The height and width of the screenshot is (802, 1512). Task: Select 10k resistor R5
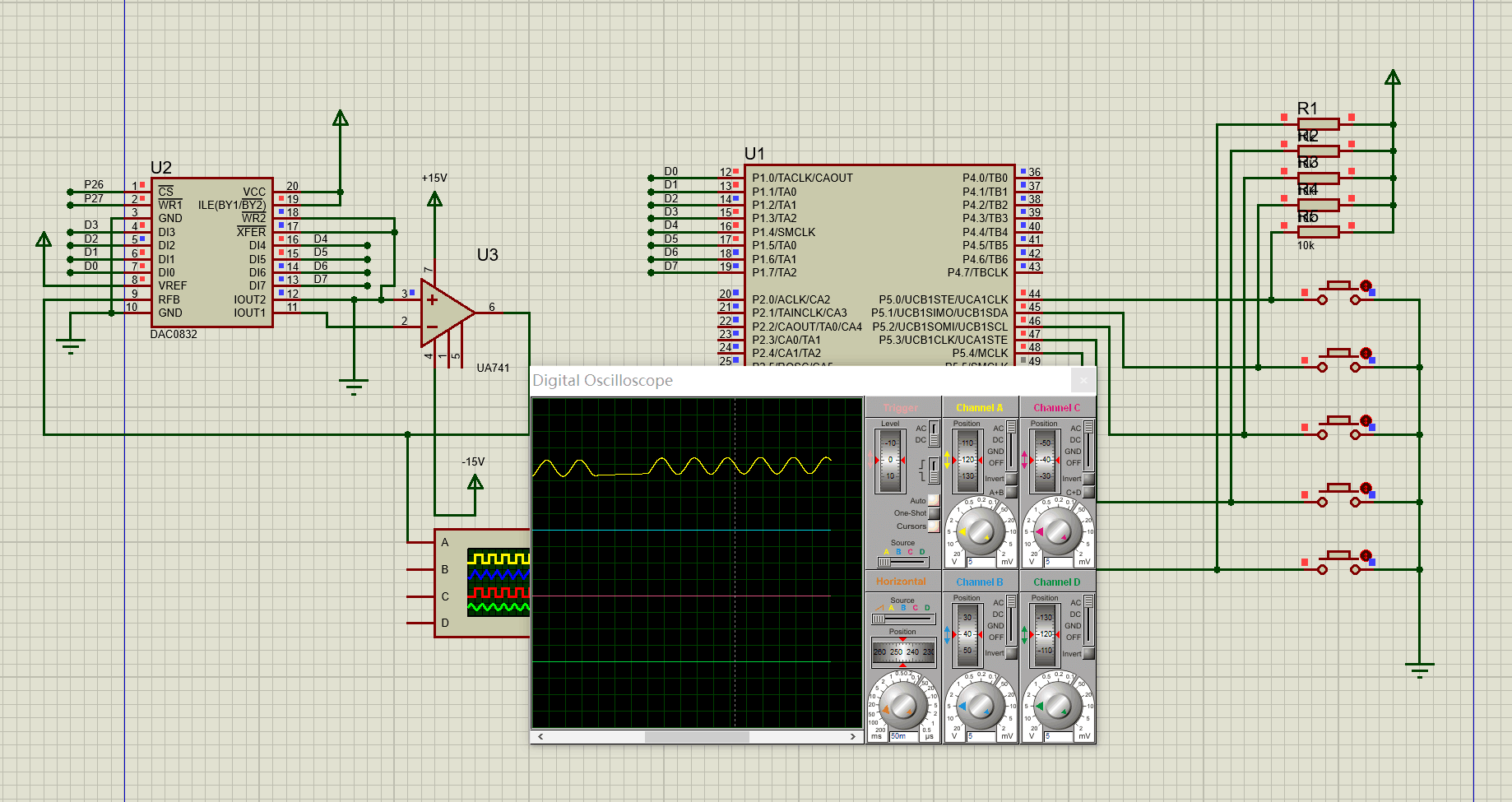coord(1318,232)
